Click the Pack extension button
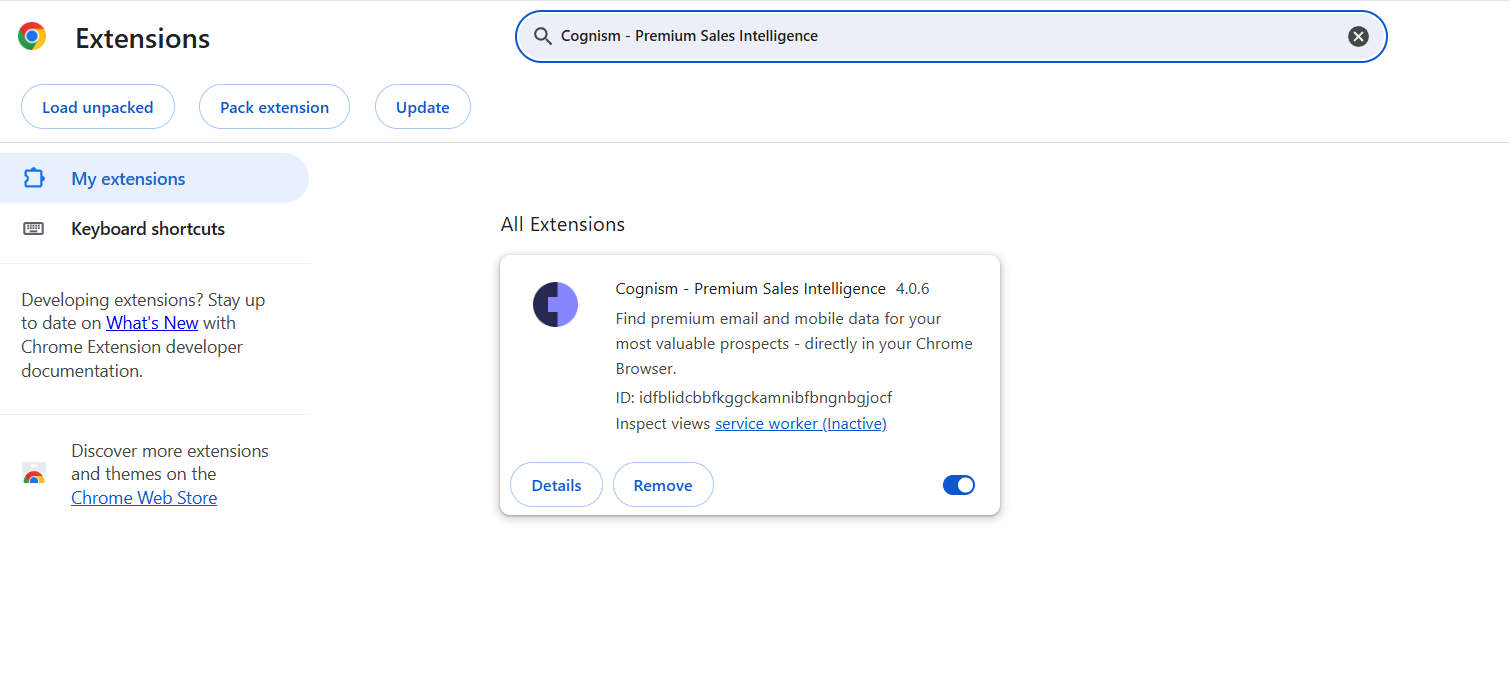 click(x=274, y=107)
